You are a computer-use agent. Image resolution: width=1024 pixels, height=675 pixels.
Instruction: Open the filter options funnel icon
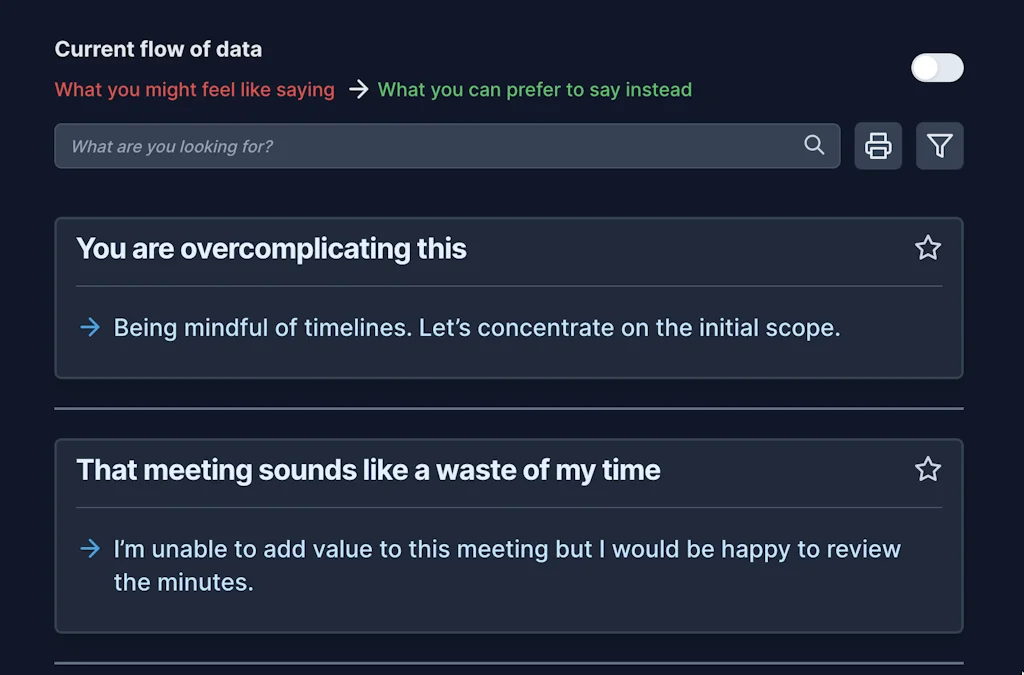tap(939, 146)
